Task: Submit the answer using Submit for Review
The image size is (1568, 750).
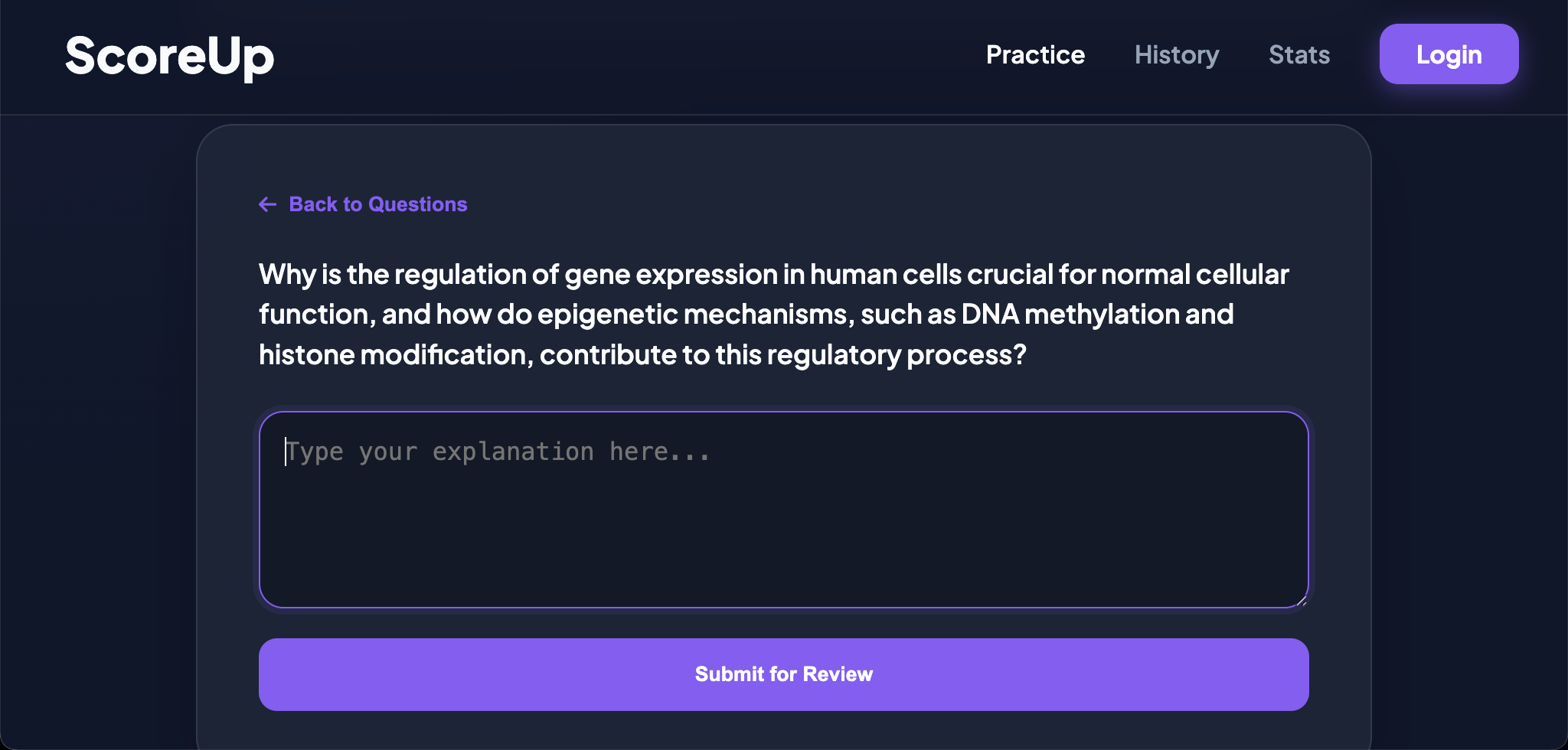Action: [784, 674]
